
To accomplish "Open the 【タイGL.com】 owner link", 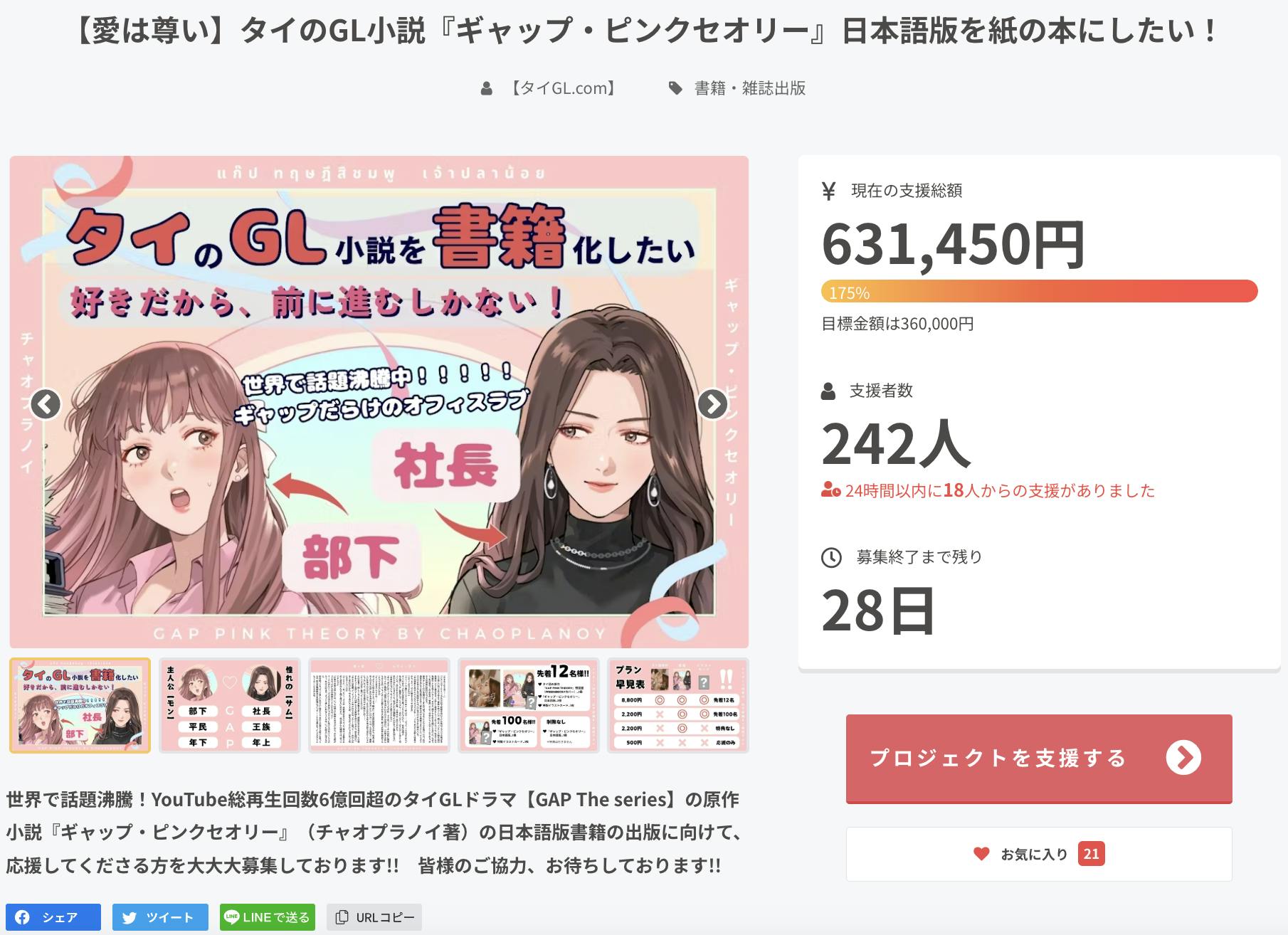I will click(x=563, y=88).
